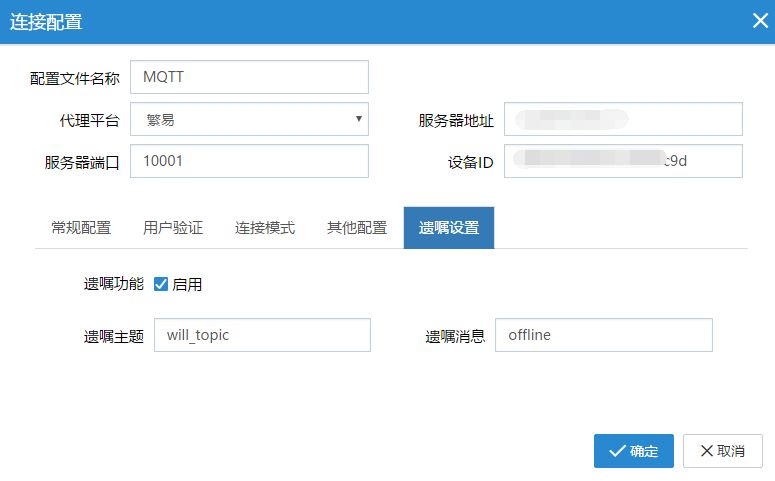Screen dimensions: 775x481
Task: Open the 用户验证 tab
Action: (x=173, y=227)
